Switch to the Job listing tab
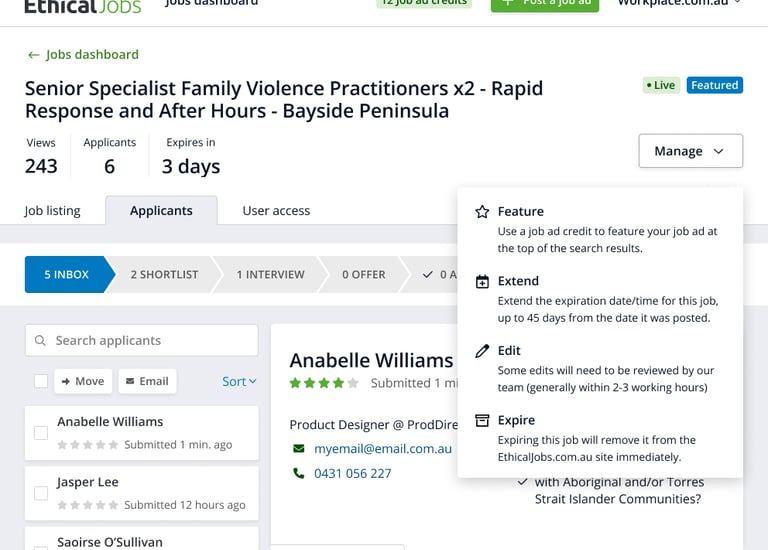 coord(52,211)
